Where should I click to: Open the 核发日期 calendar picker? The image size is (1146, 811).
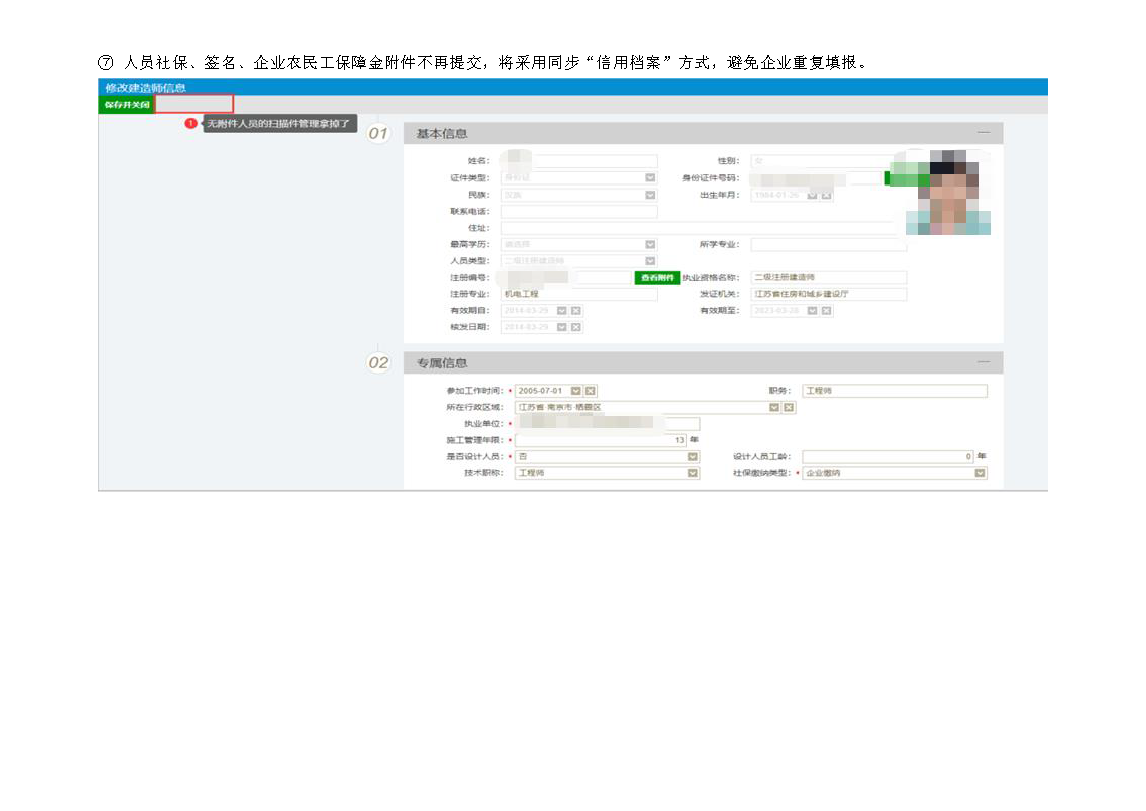[561, 327]
